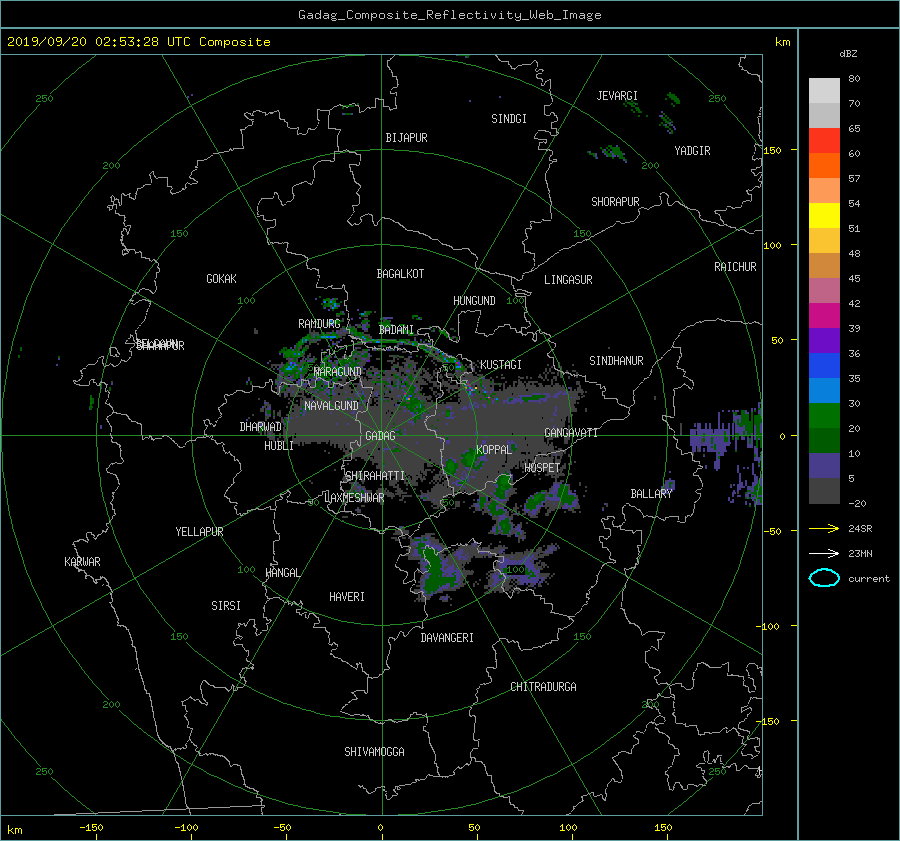The width and height of the screenshot is (900, 841).
Task: Click the SHIVAMOGGA city label
Action: pos(374,752)
